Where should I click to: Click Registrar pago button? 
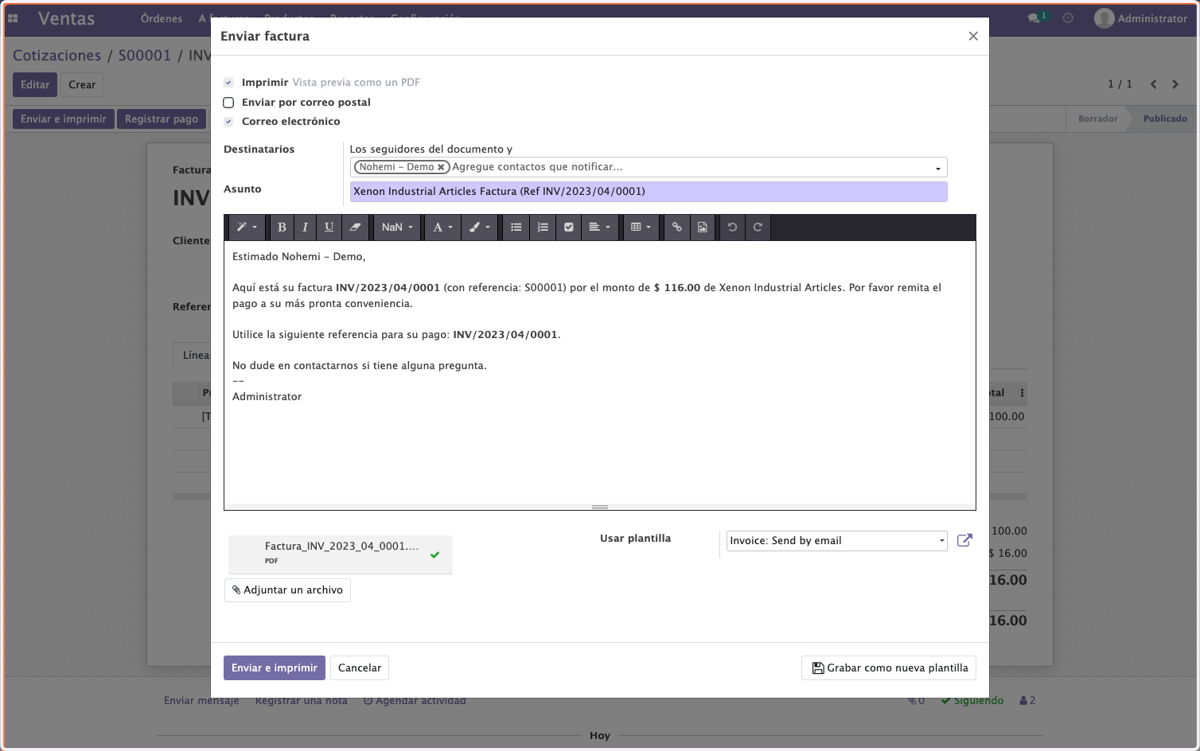click(x=161, y=119)
